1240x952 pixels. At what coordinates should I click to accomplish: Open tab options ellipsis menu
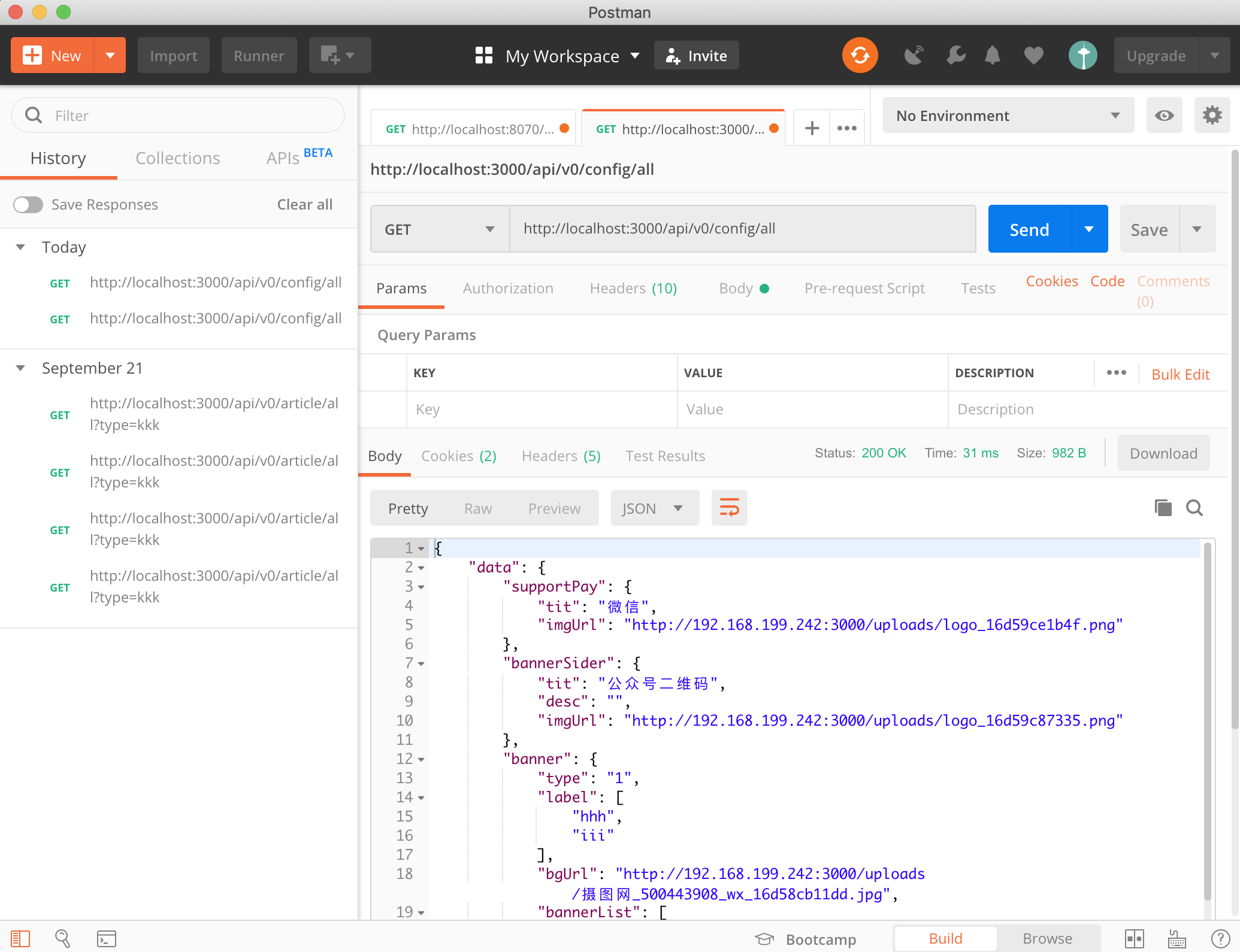[847, 128]
